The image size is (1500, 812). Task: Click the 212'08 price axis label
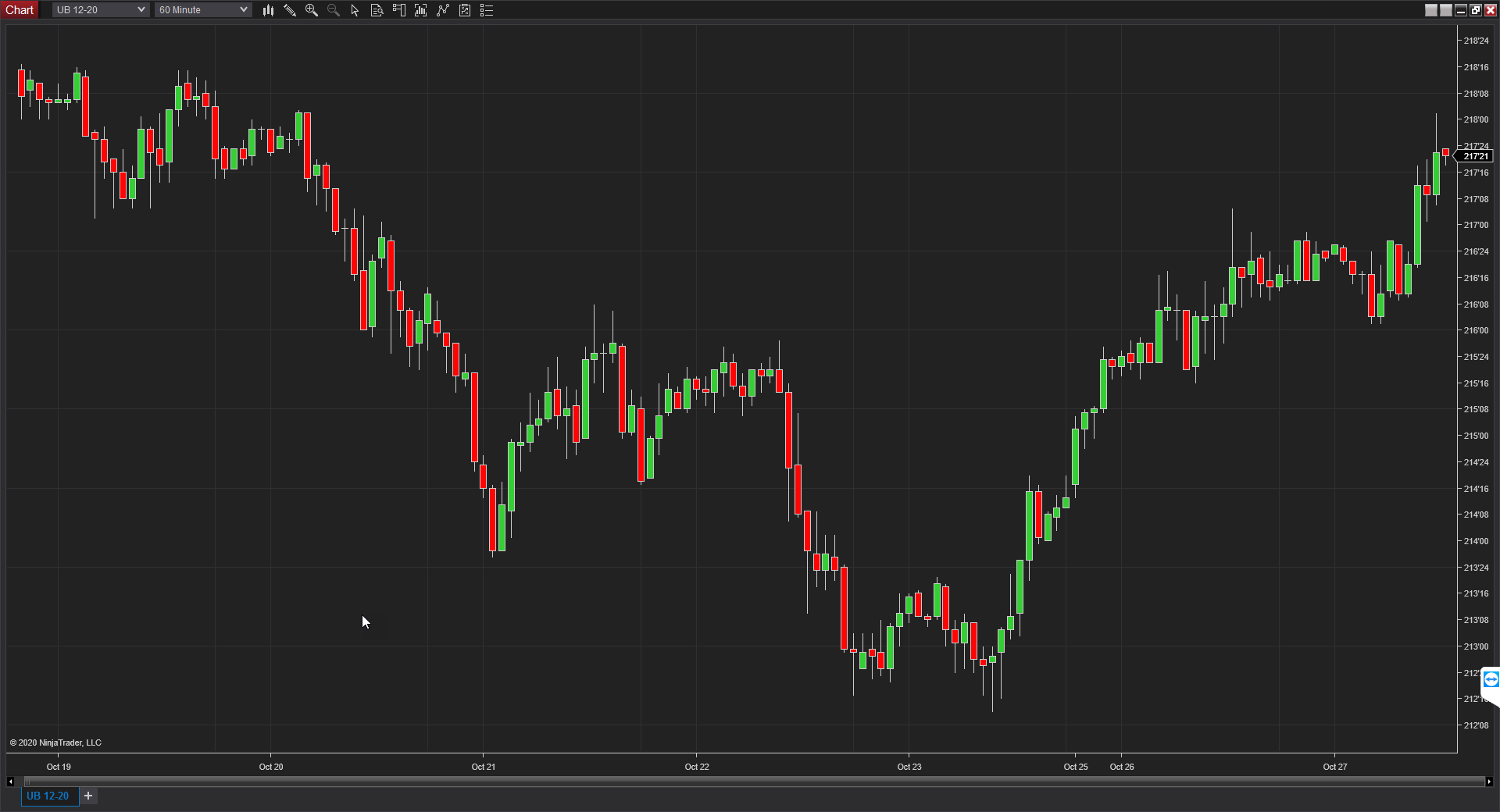pyautogui.click(x=1476, y=725)
